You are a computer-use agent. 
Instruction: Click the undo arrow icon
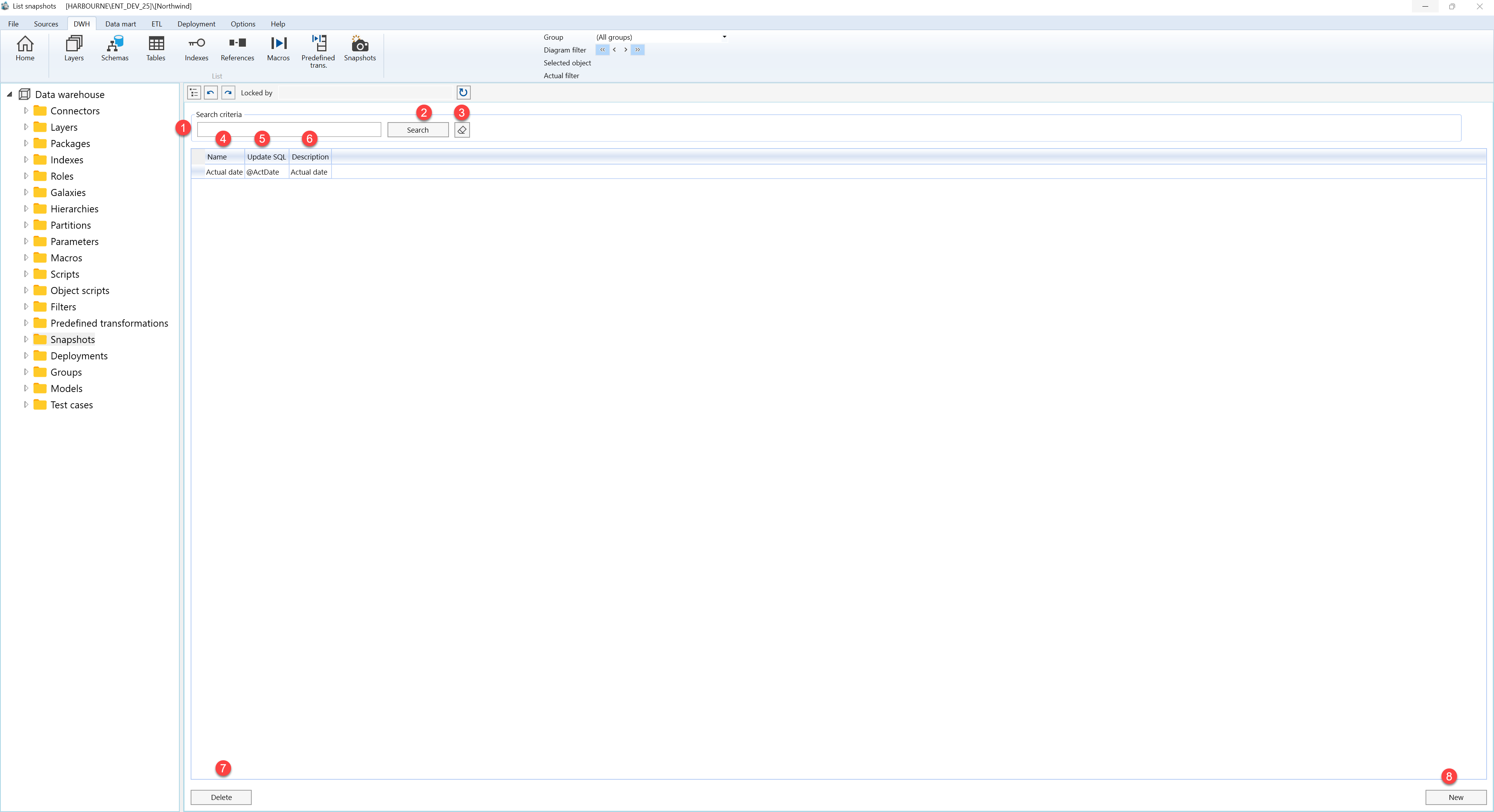(210, 93)
